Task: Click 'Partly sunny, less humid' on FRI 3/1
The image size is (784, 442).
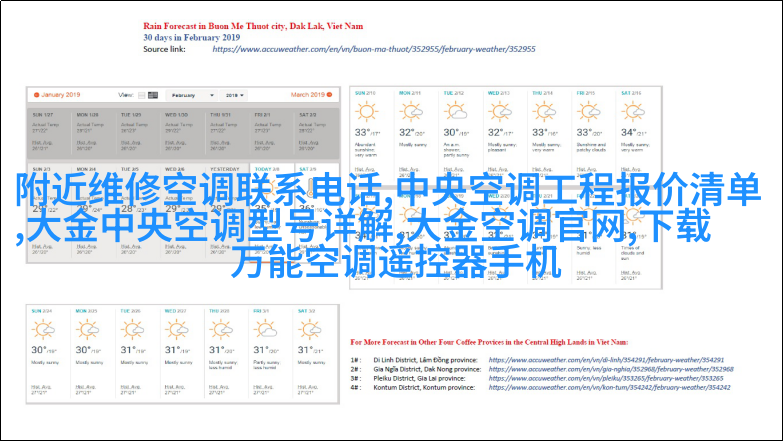Action: pyautogui.click(x=266, y=365)
